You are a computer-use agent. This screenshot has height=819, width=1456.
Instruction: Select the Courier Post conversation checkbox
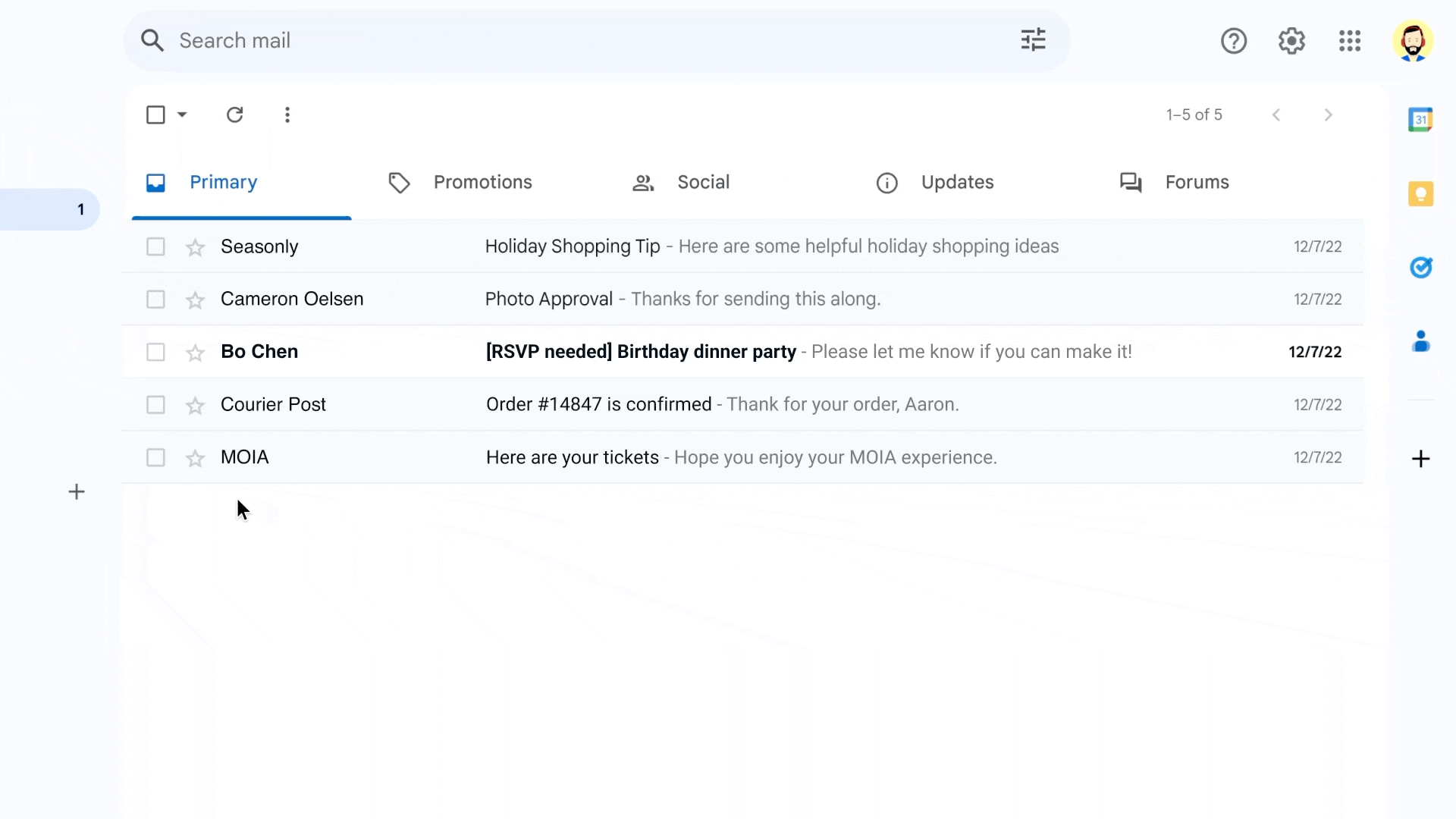tap(155, 404)
